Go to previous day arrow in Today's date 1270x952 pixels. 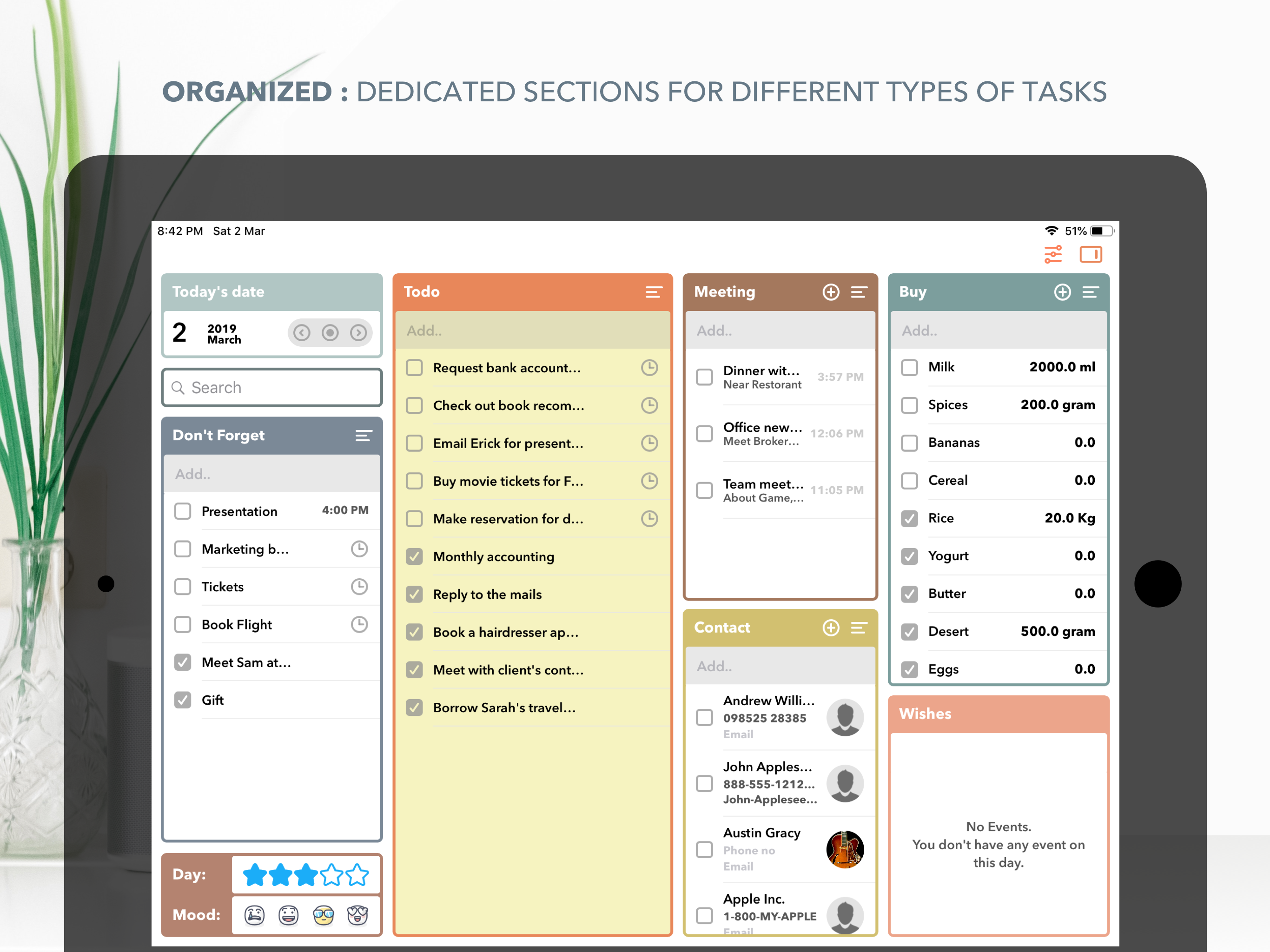301,332
